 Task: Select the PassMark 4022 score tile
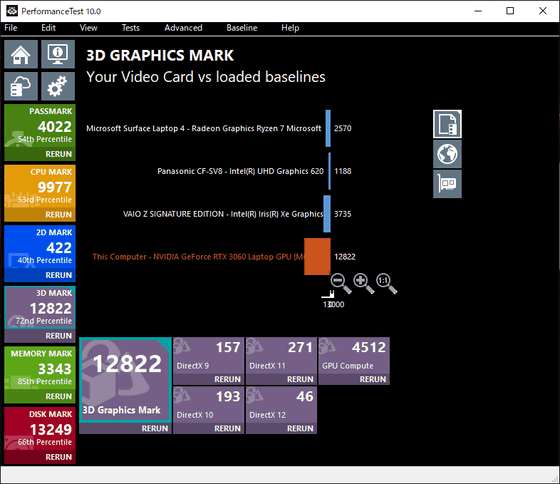point(40,126)
